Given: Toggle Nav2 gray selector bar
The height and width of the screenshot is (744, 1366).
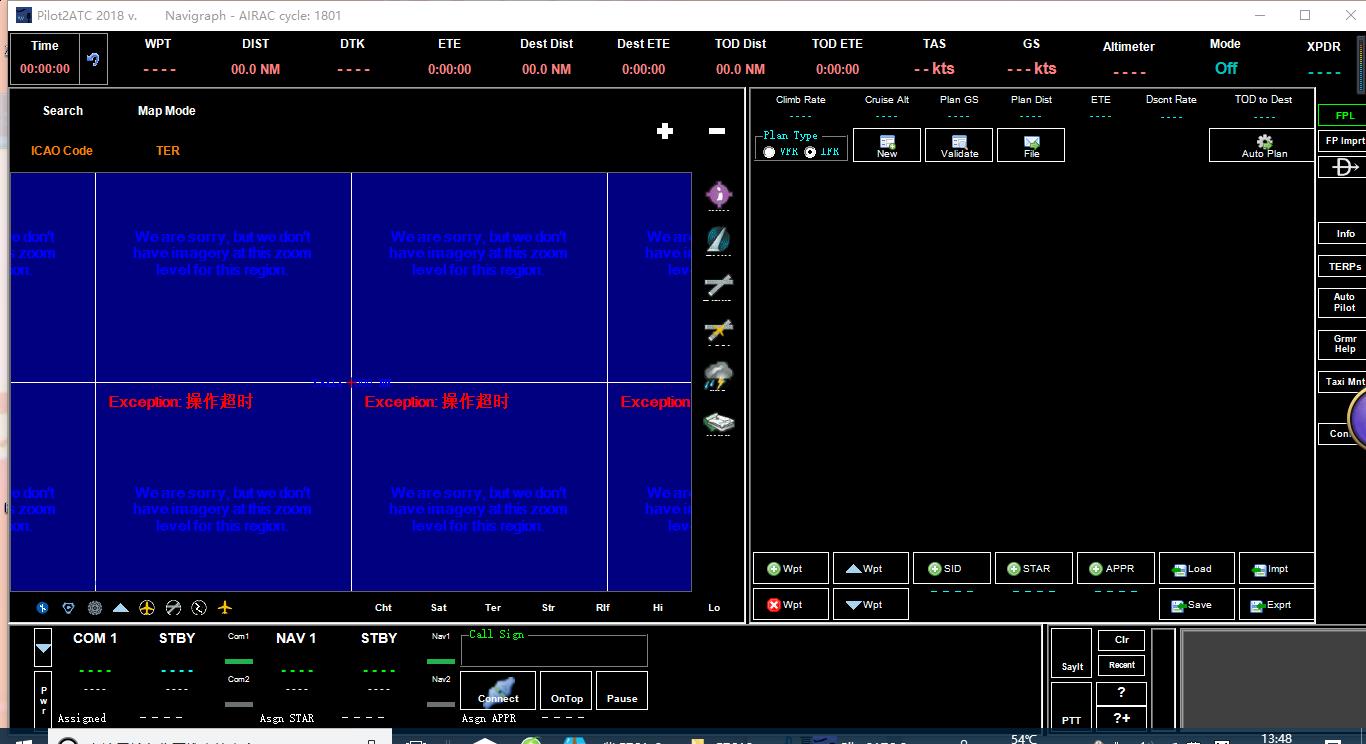Looking at the screenshot, I should (441, 704).
